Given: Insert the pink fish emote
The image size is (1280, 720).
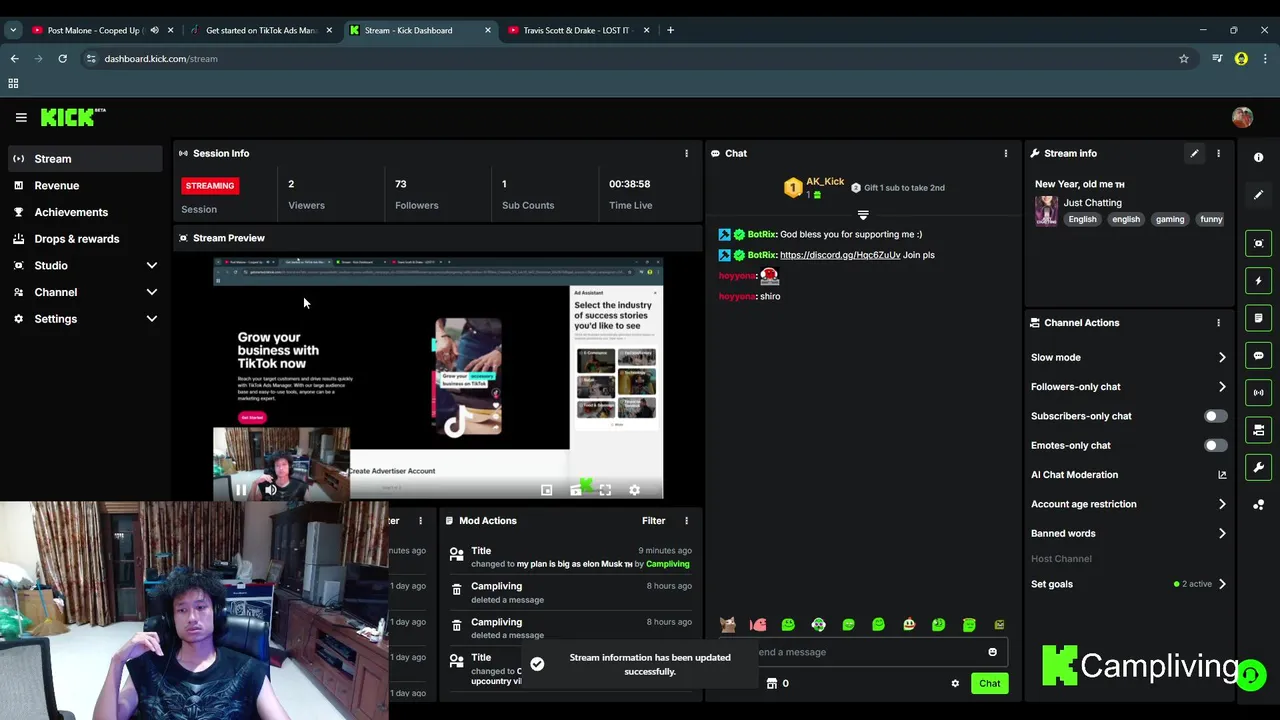Looking at the screenshot, I should click(x=758, y=625).
